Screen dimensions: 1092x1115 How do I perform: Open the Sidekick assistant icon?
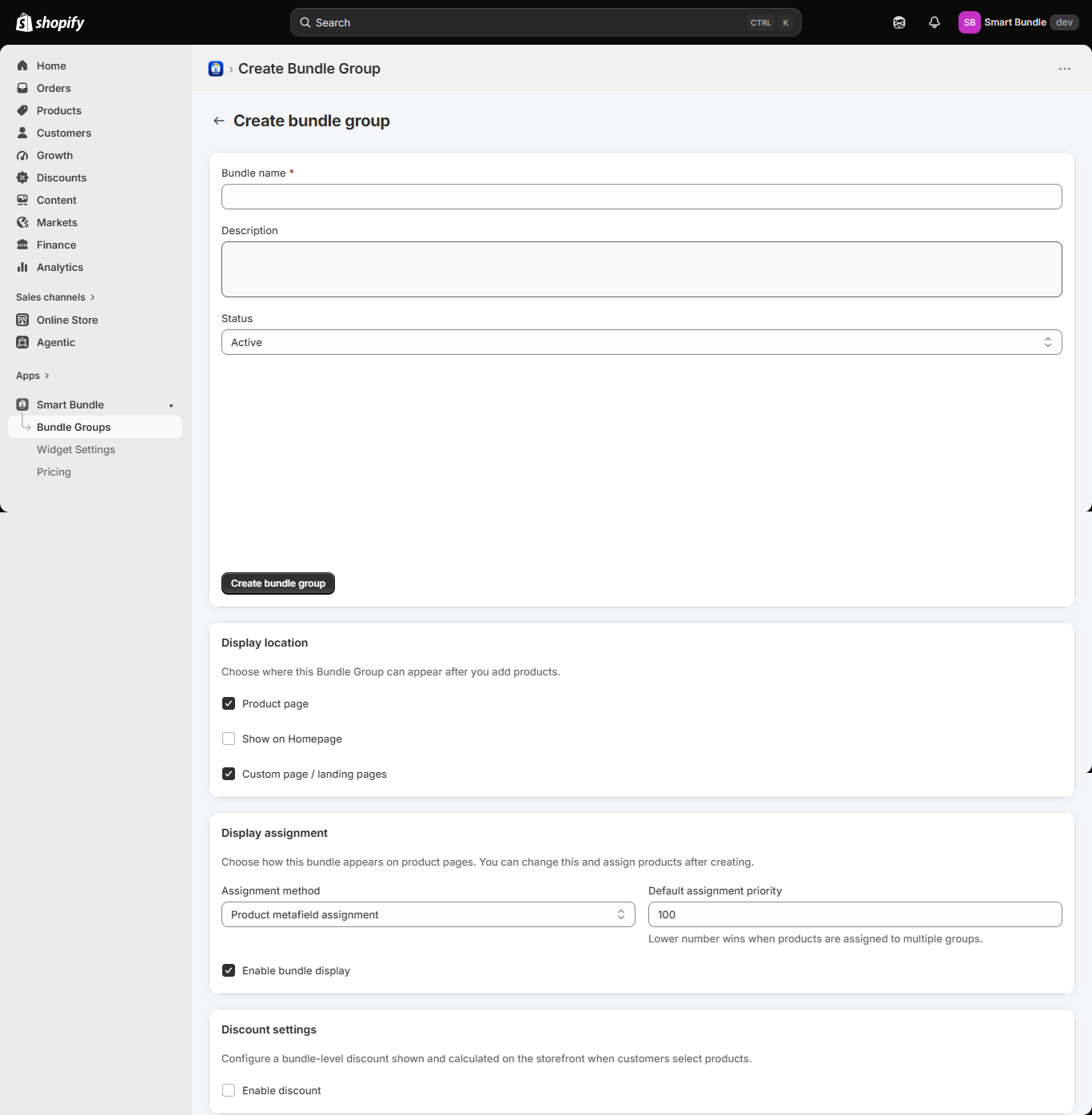pos(899,22)
